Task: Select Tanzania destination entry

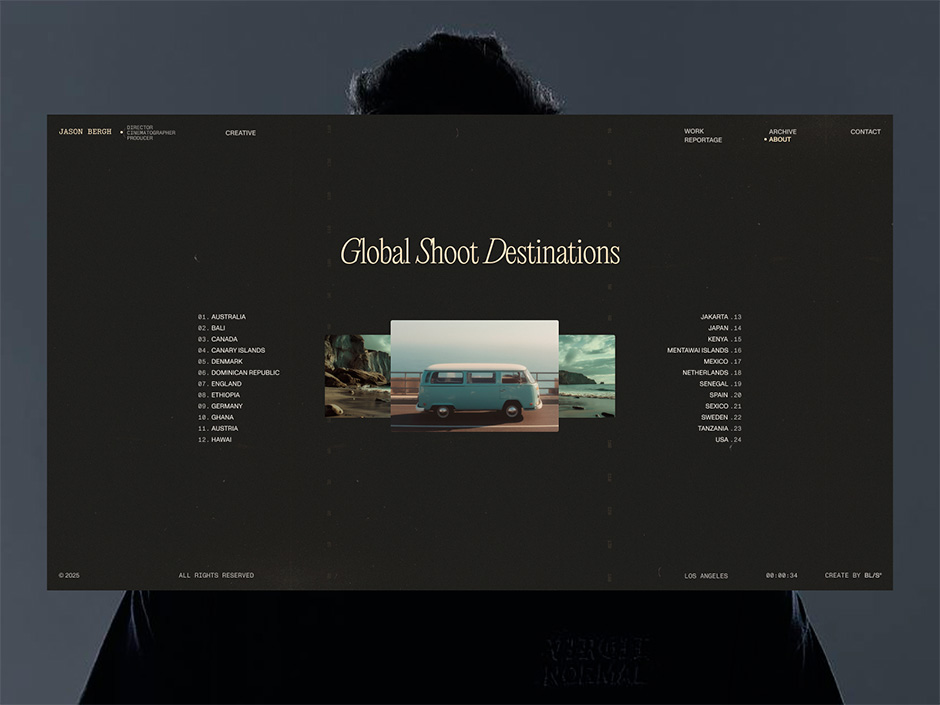Action: click(x=713, y=429)
